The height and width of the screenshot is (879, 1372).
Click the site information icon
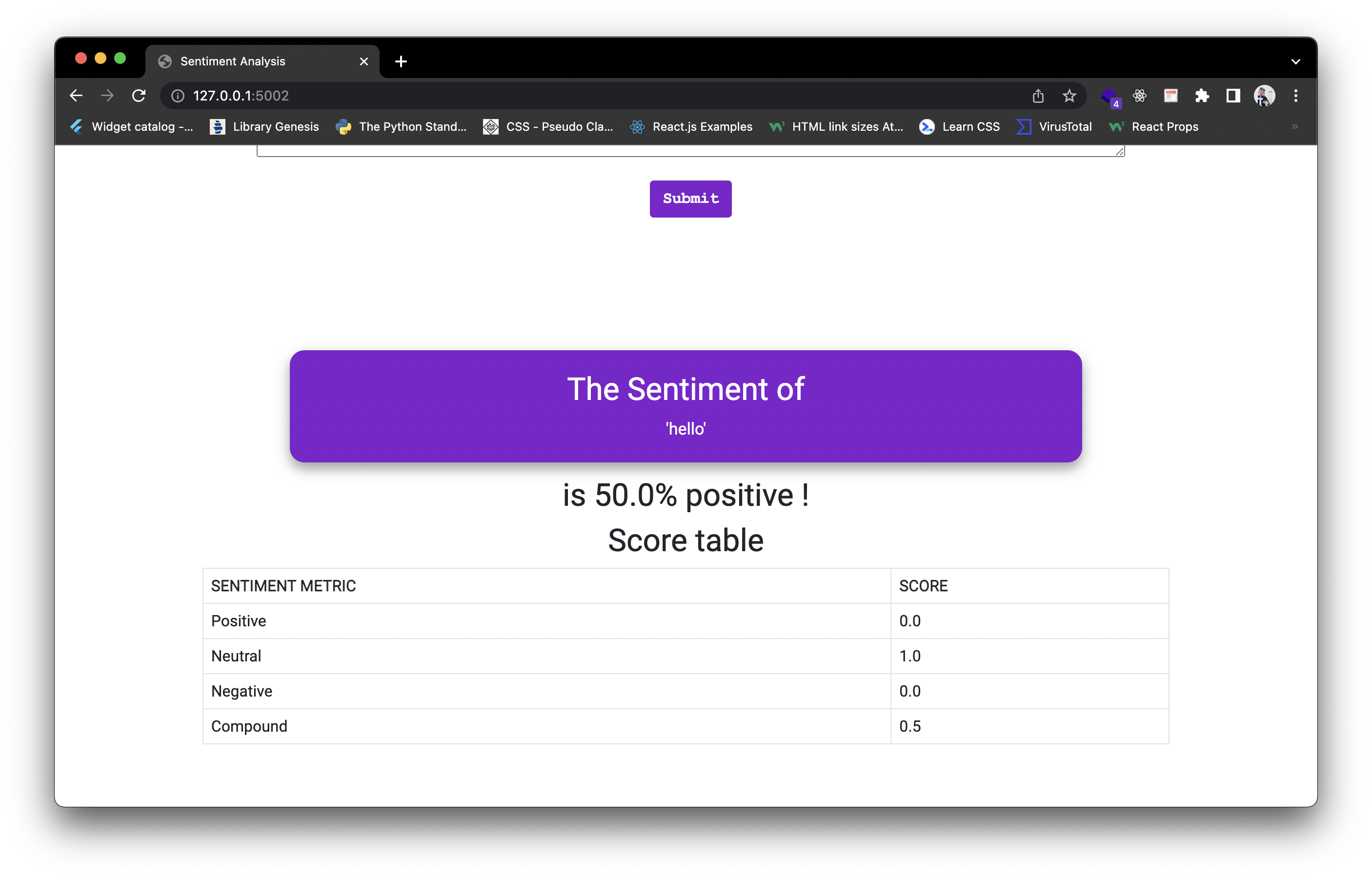coord(178,96)
